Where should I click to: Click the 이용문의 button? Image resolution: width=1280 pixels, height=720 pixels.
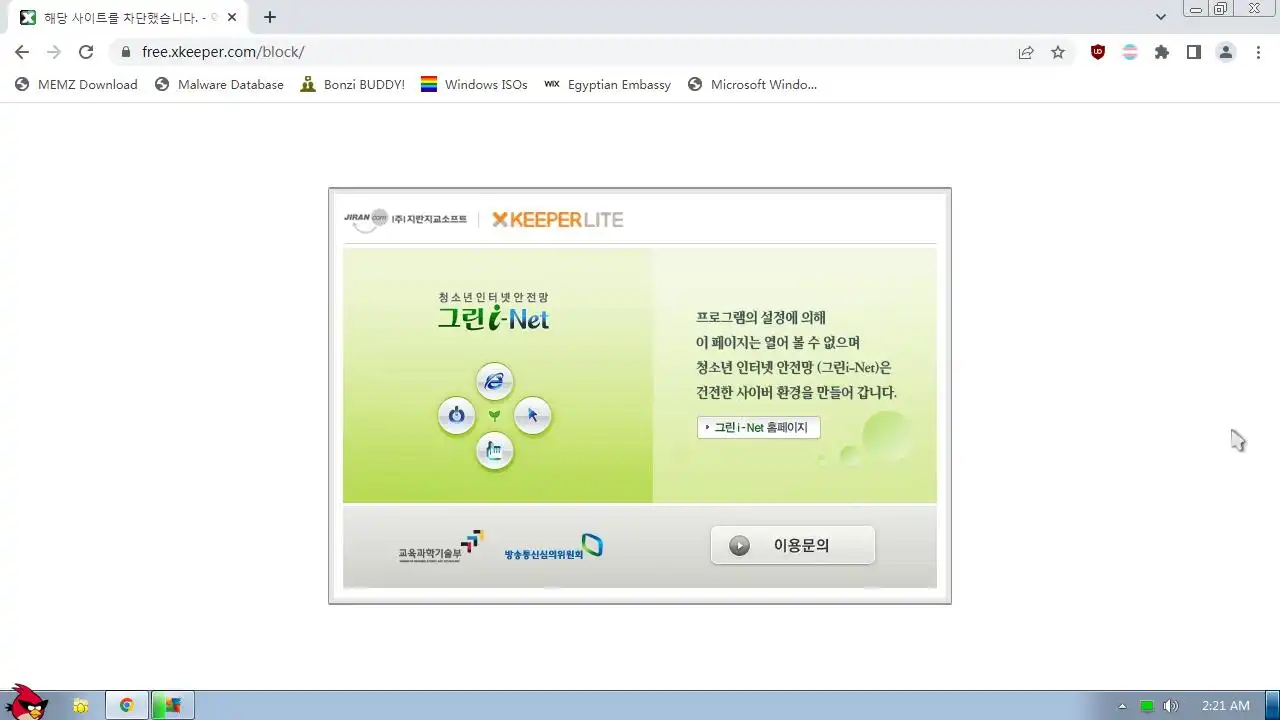point(793,545)
